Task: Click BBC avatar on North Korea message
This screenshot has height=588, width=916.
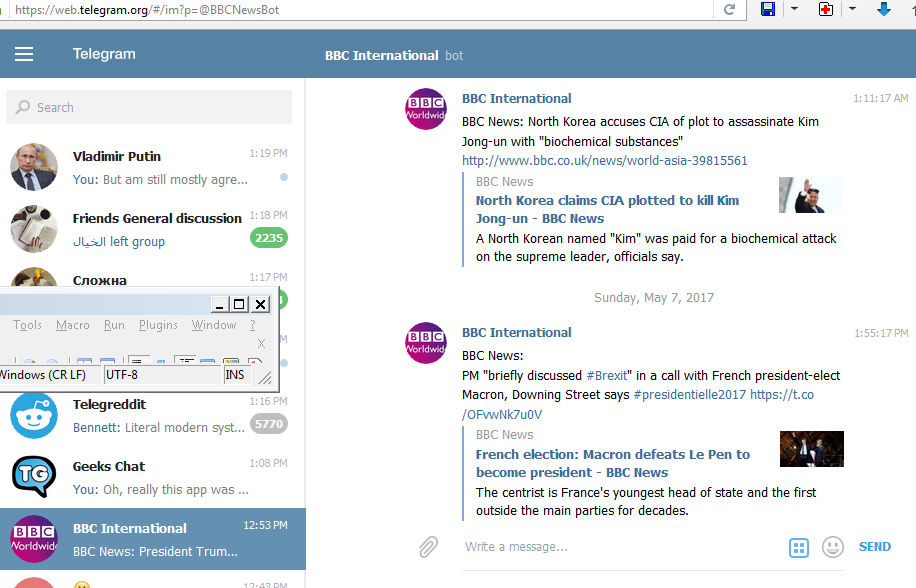Action: (x=426, y=109)
